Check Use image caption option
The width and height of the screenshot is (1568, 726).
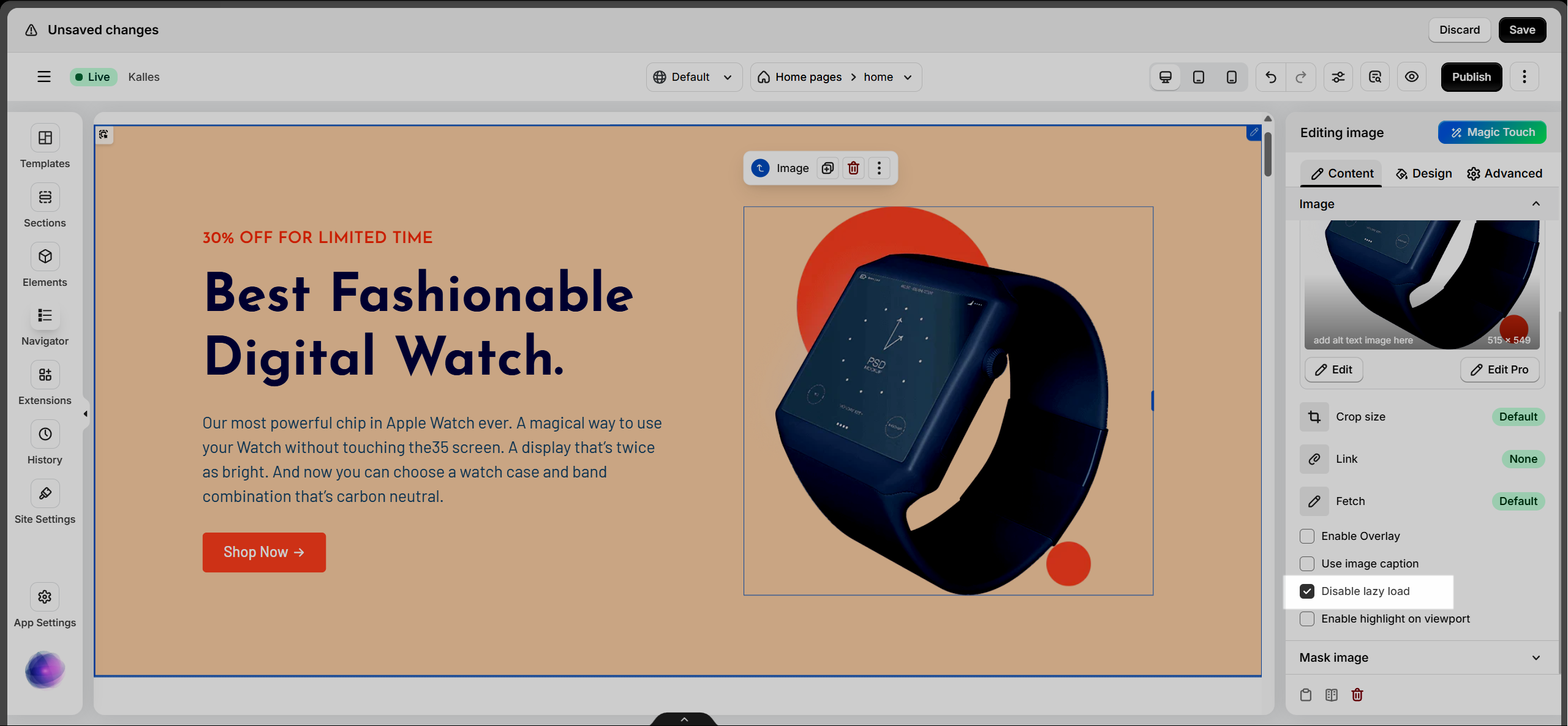click(1307, 564)
